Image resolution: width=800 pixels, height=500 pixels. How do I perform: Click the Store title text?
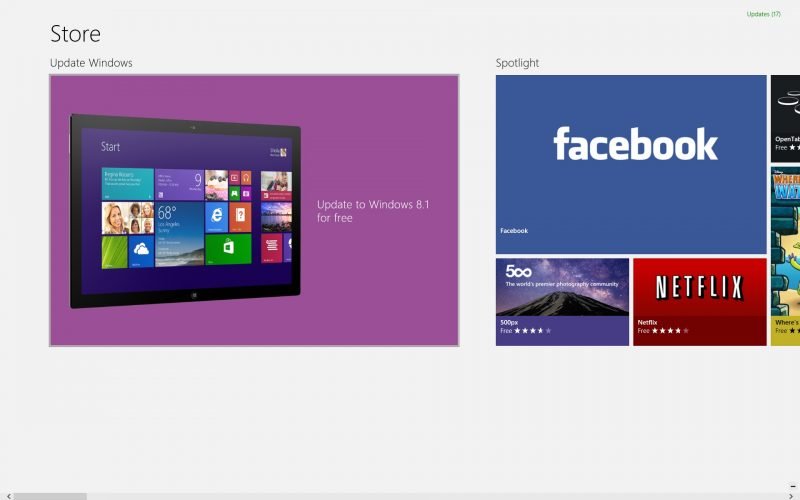click(75, 34)
